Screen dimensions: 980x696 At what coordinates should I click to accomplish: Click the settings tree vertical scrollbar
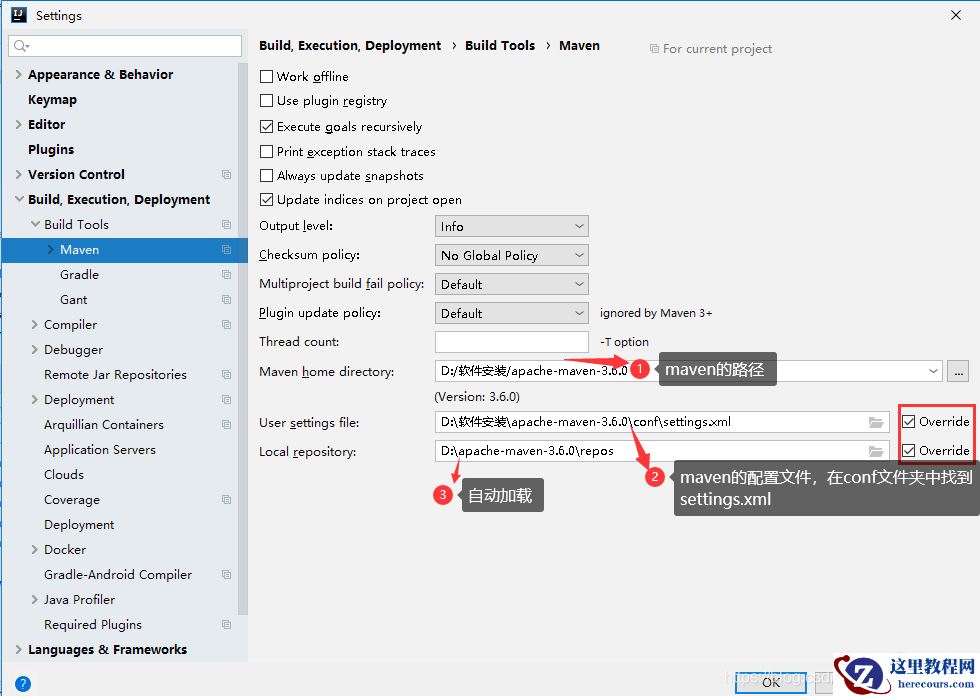point(242,337)
